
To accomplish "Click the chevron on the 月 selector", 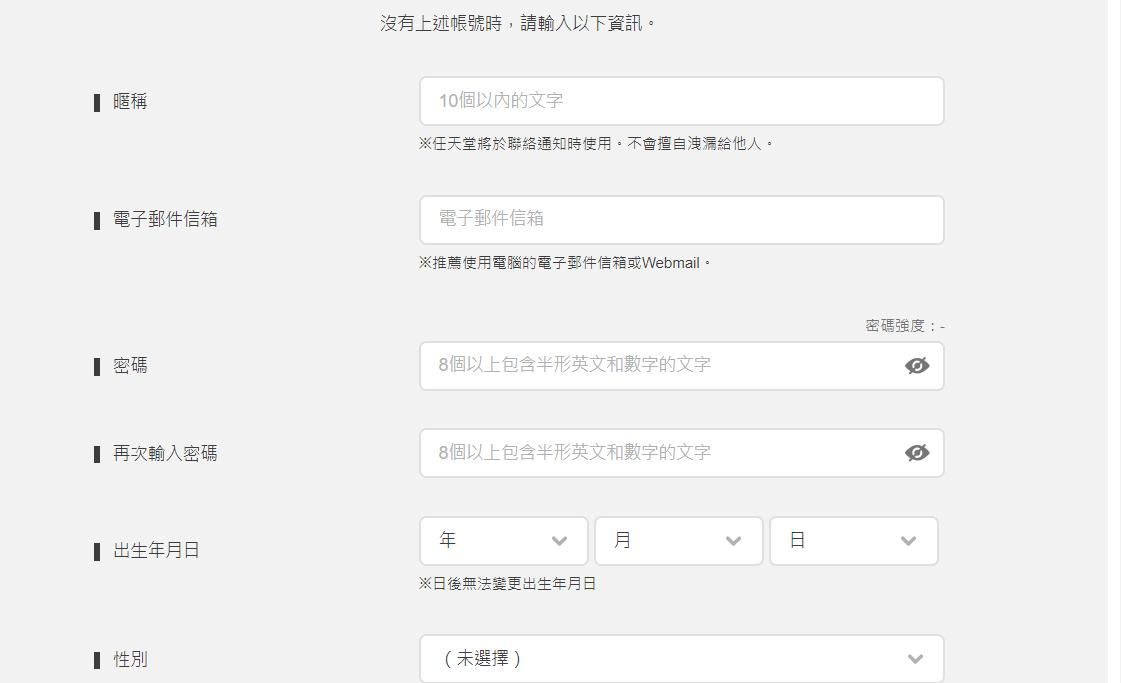I will 731,541.
